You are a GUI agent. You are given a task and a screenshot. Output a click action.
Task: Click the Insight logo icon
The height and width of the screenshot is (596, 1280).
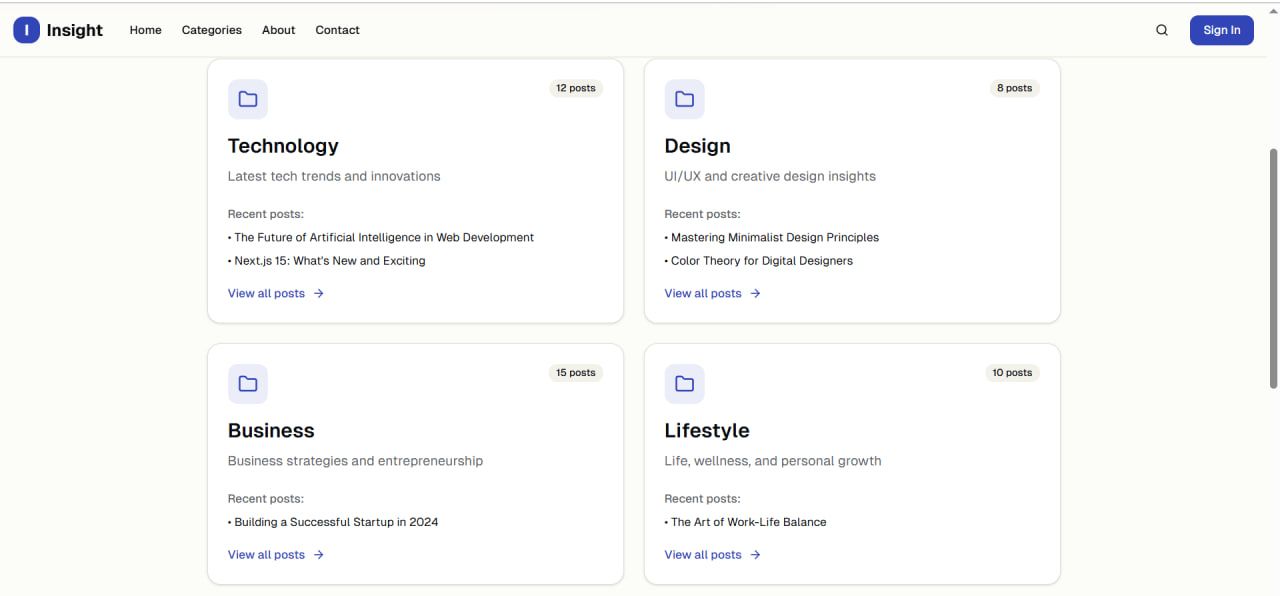pos(26,30)
